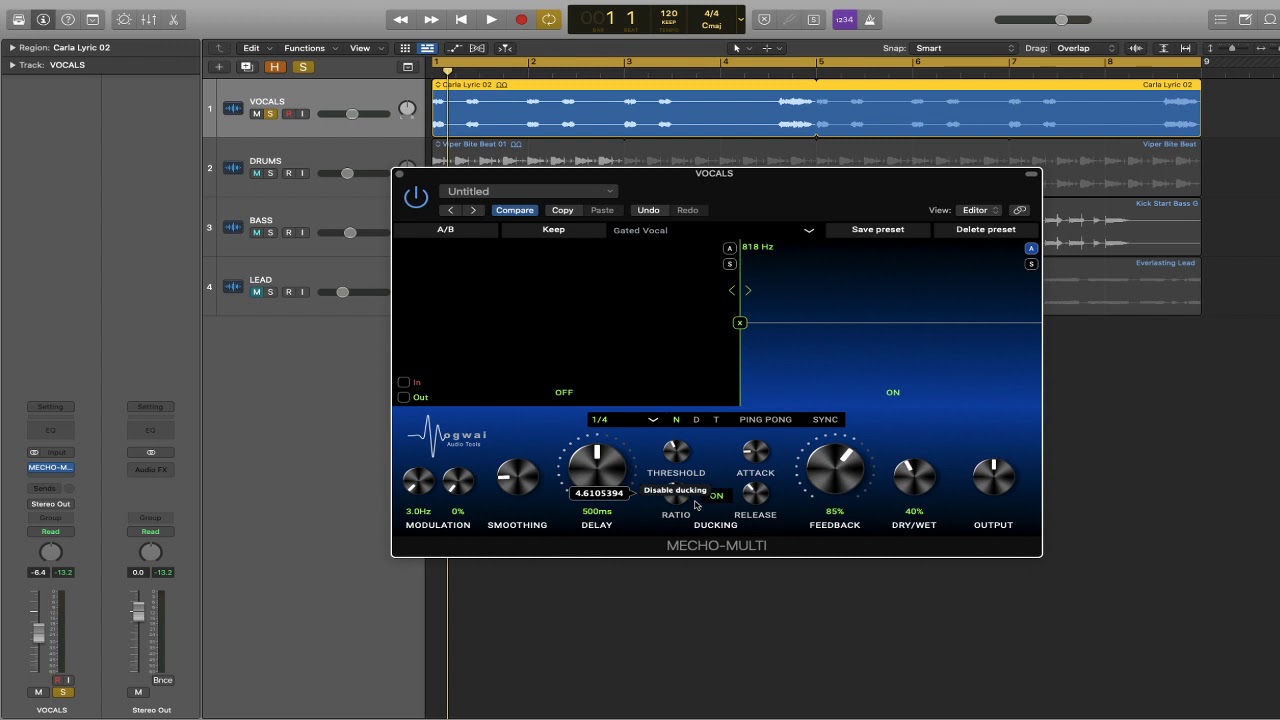This screenshot has height=720, width=1280.
Task: Click the DRY/WET knob
Action: point(914,477)
